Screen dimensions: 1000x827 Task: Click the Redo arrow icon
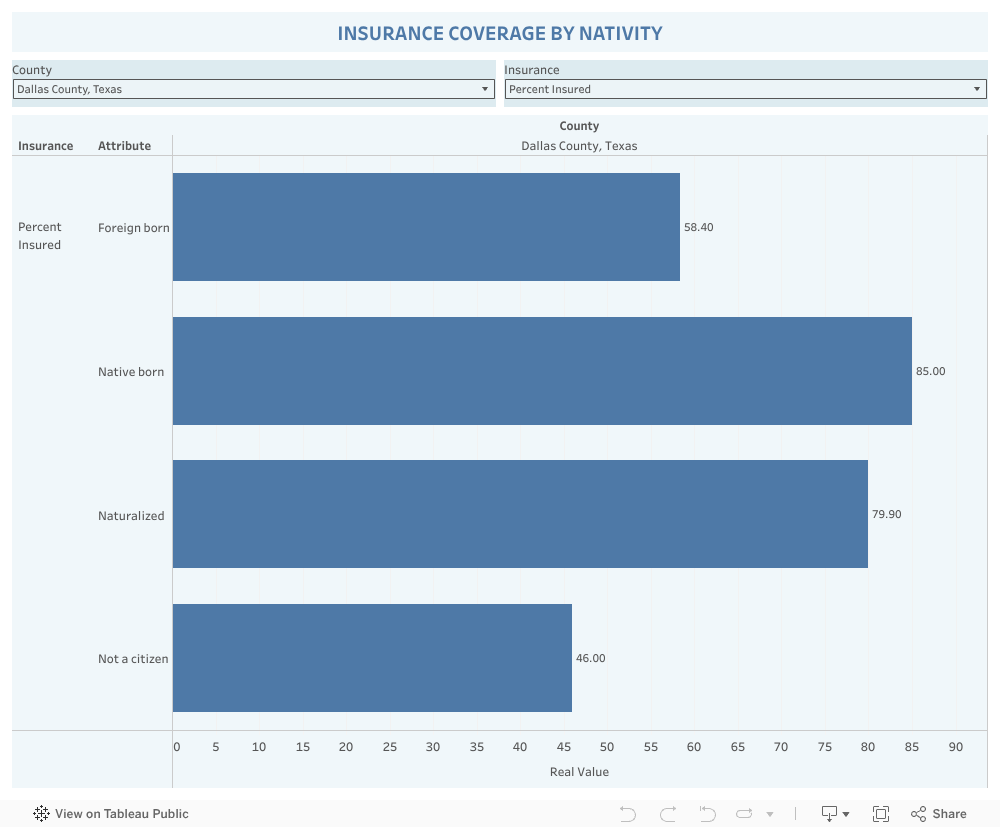(668, 814)
